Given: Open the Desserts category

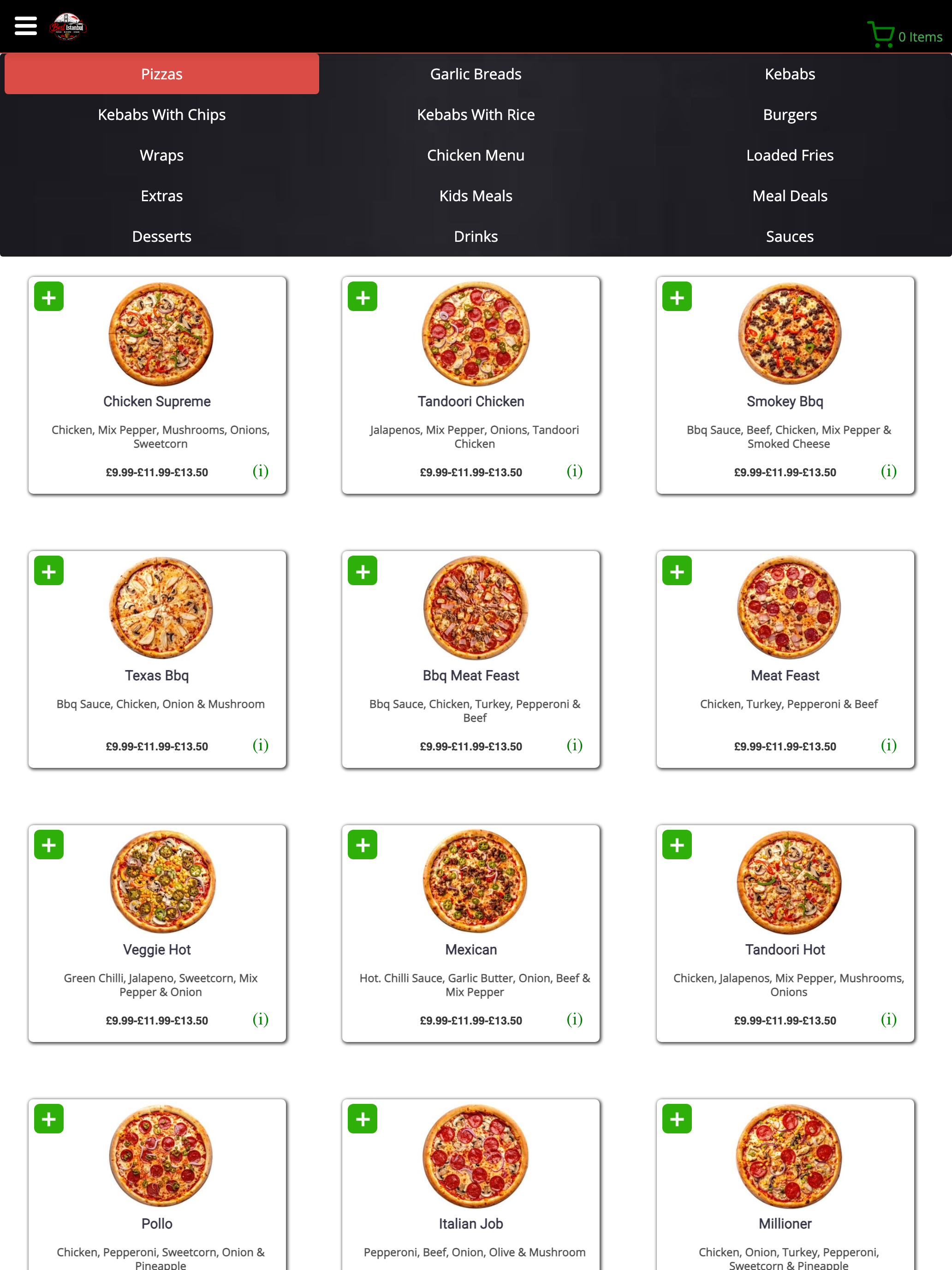Looking at the screenshot, I should coord(162,237).
